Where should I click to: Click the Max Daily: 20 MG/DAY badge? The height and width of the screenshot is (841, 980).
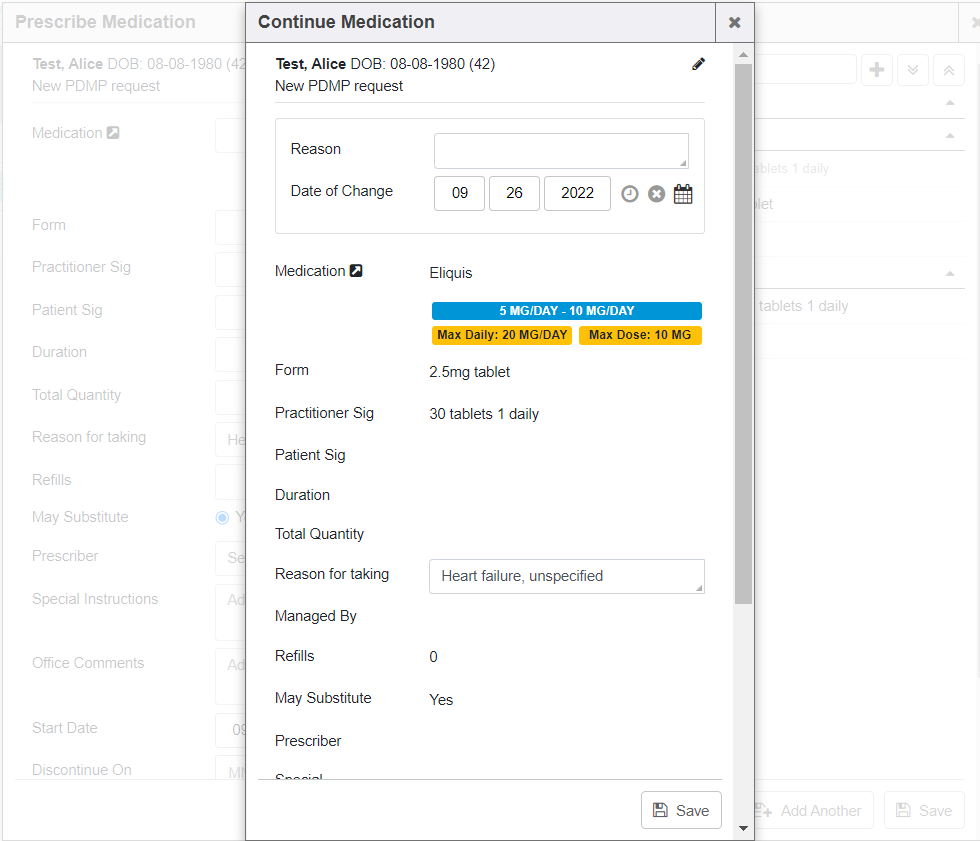point(502,335)
